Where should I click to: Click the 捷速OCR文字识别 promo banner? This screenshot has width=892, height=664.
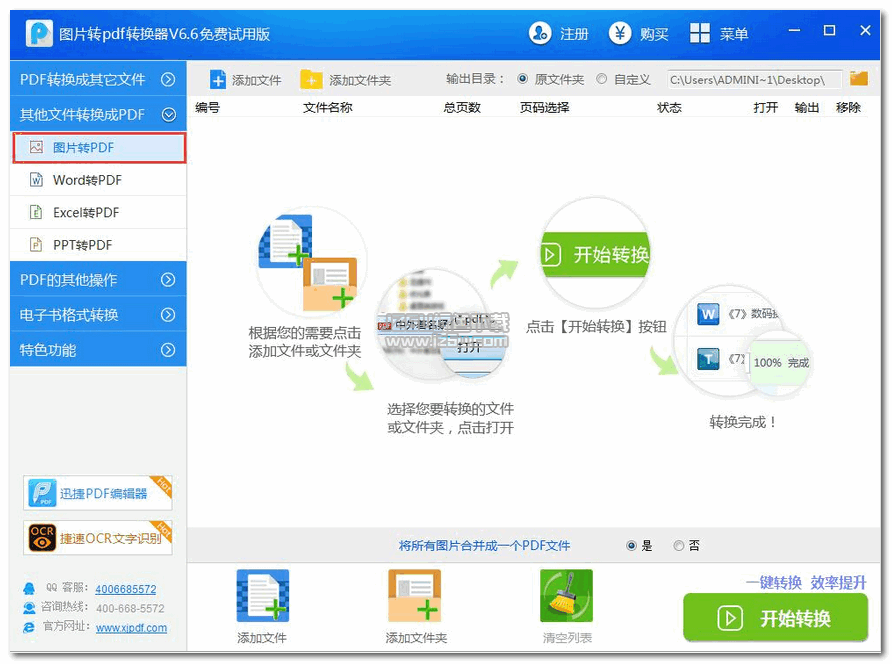(98, 538)
